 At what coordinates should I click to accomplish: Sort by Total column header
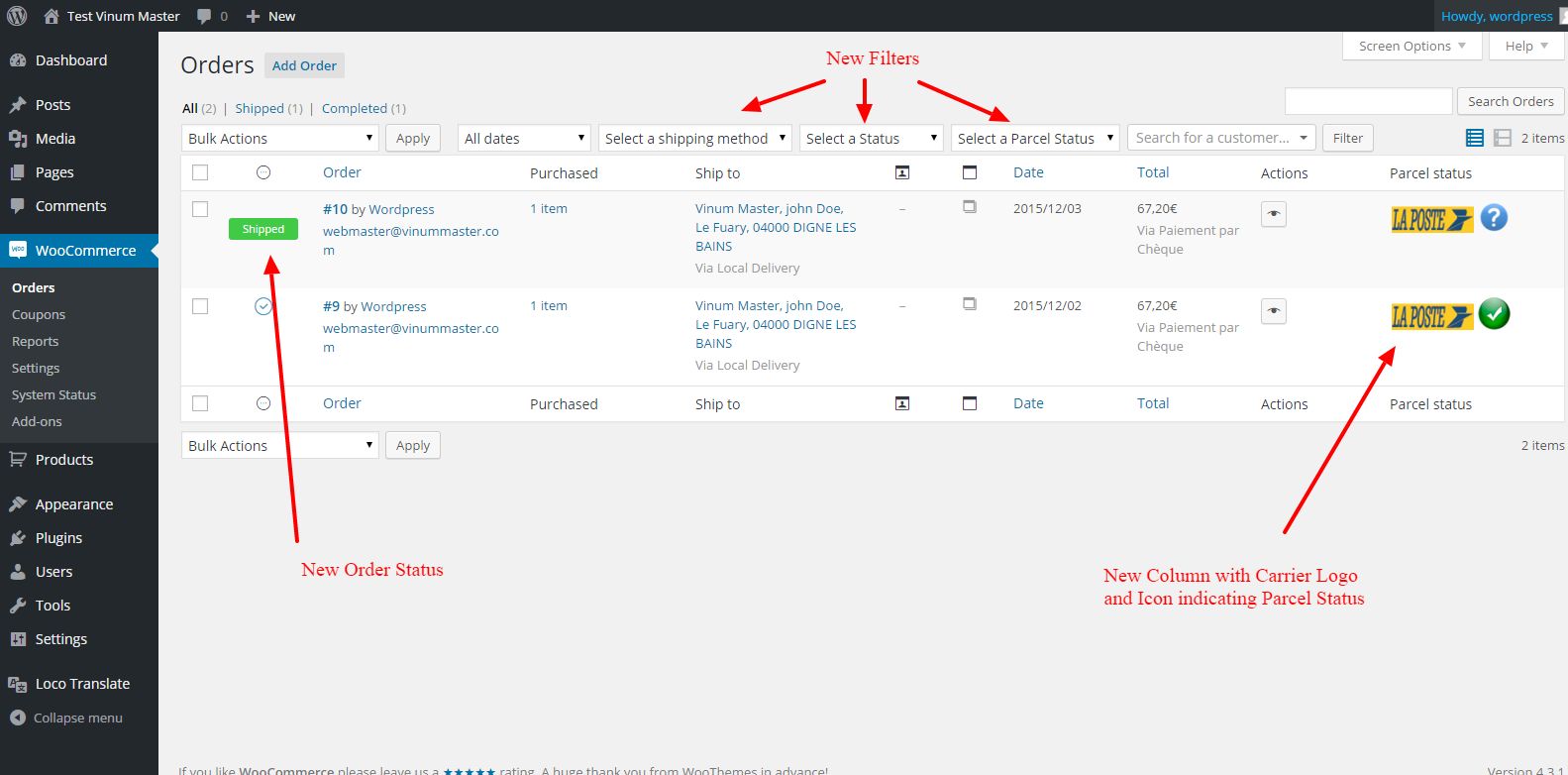click(1153, 172)
